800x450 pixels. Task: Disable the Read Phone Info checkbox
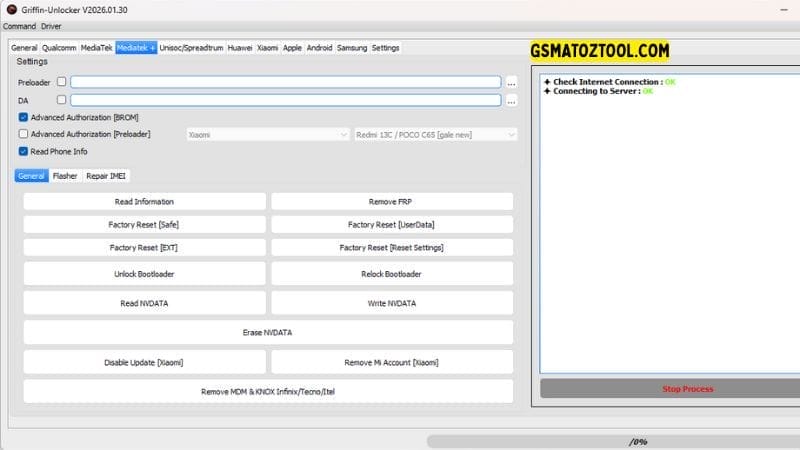[x=23, y=151]
